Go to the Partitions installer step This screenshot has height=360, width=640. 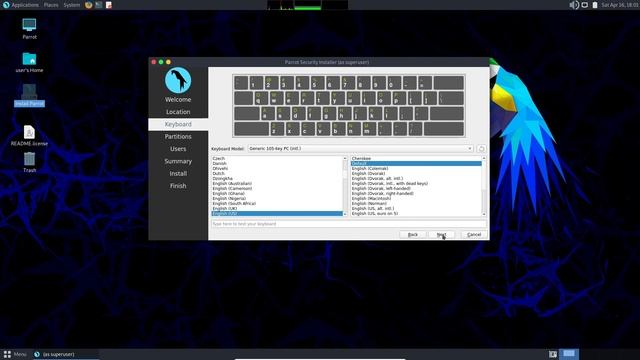click(x=178, y=137)
